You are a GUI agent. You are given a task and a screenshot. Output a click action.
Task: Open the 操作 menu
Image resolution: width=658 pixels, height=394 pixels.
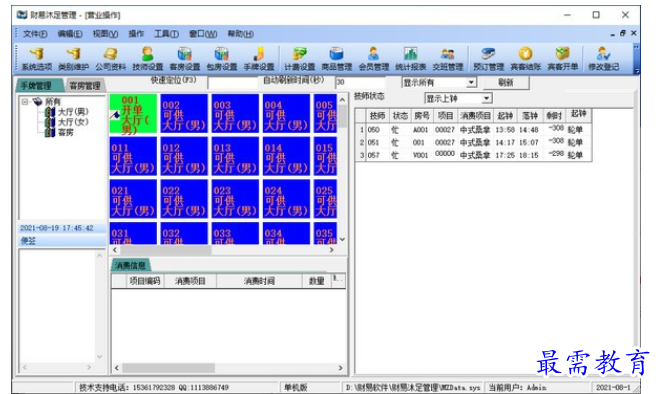tap(136, 34)
